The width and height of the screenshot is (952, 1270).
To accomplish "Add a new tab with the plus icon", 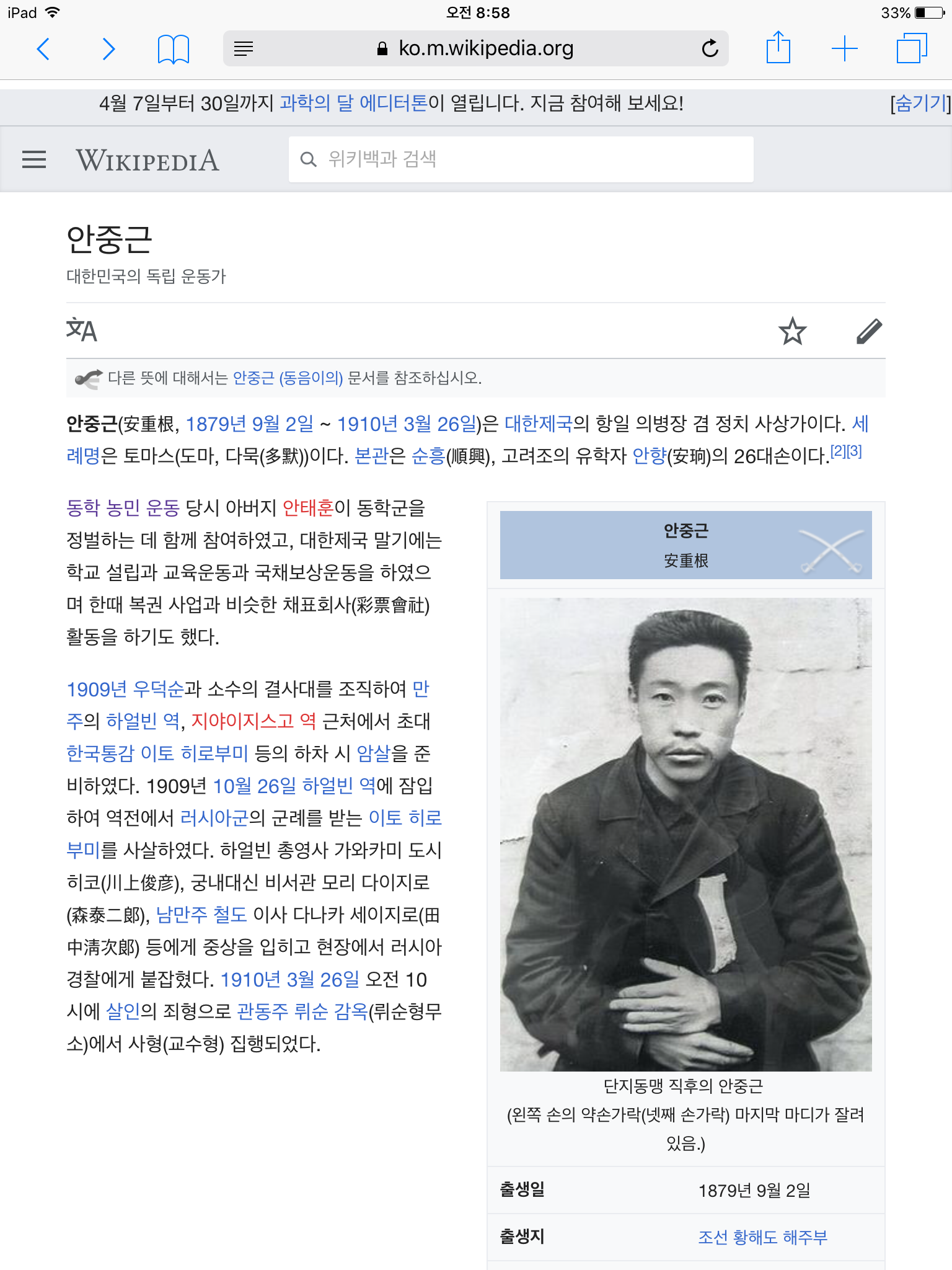I will (x=844, y=48).
